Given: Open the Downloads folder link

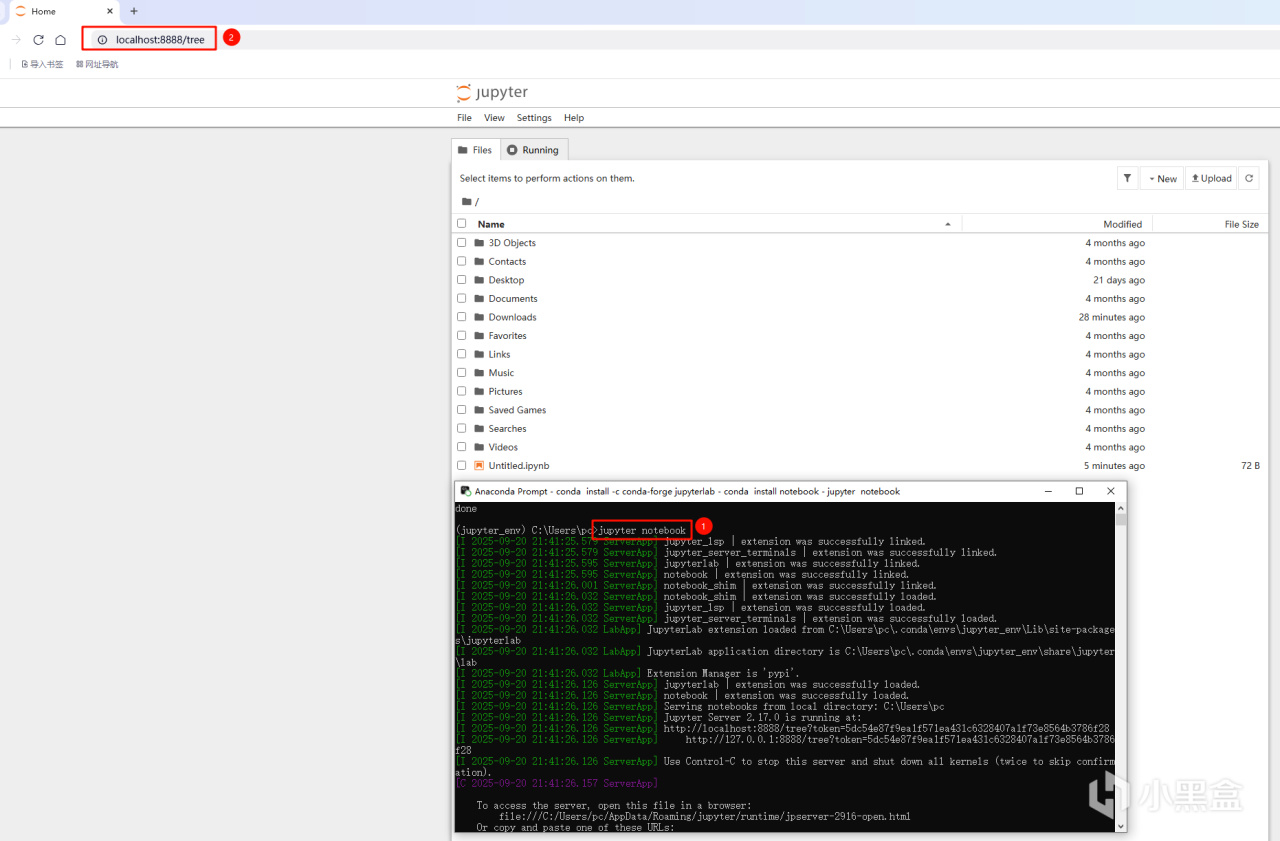Looking at the screenshot, I should [512, 317].
